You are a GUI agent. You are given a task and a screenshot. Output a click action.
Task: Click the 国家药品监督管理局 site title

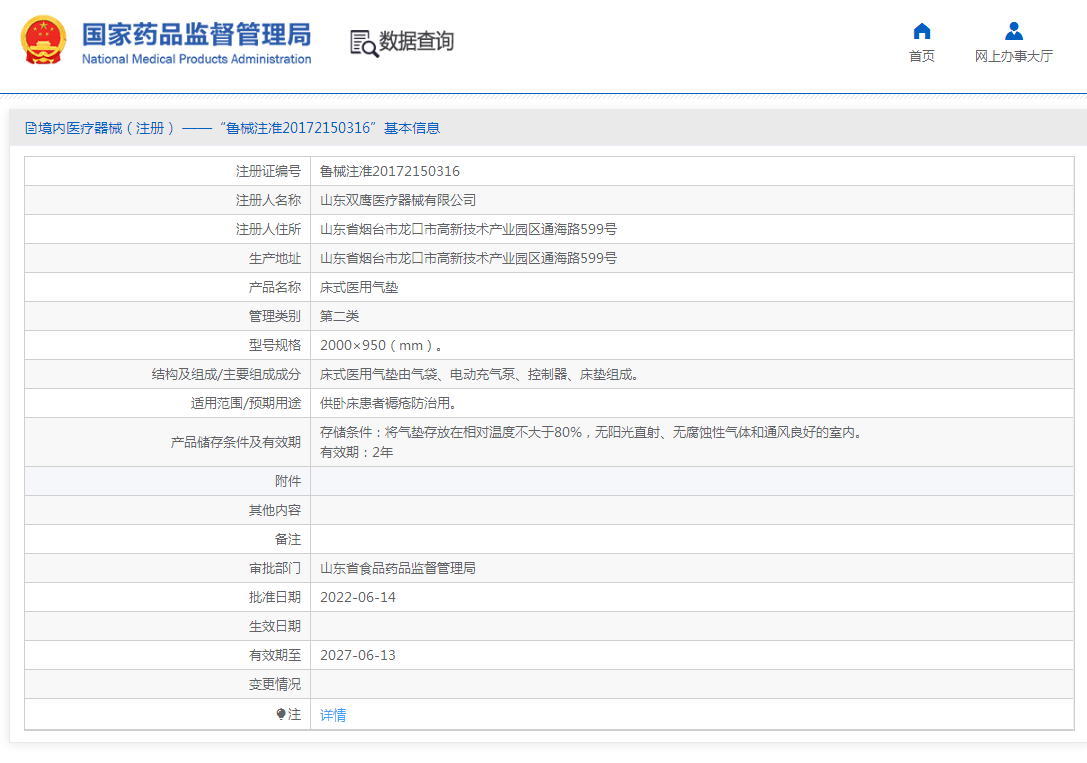(196, 34)
